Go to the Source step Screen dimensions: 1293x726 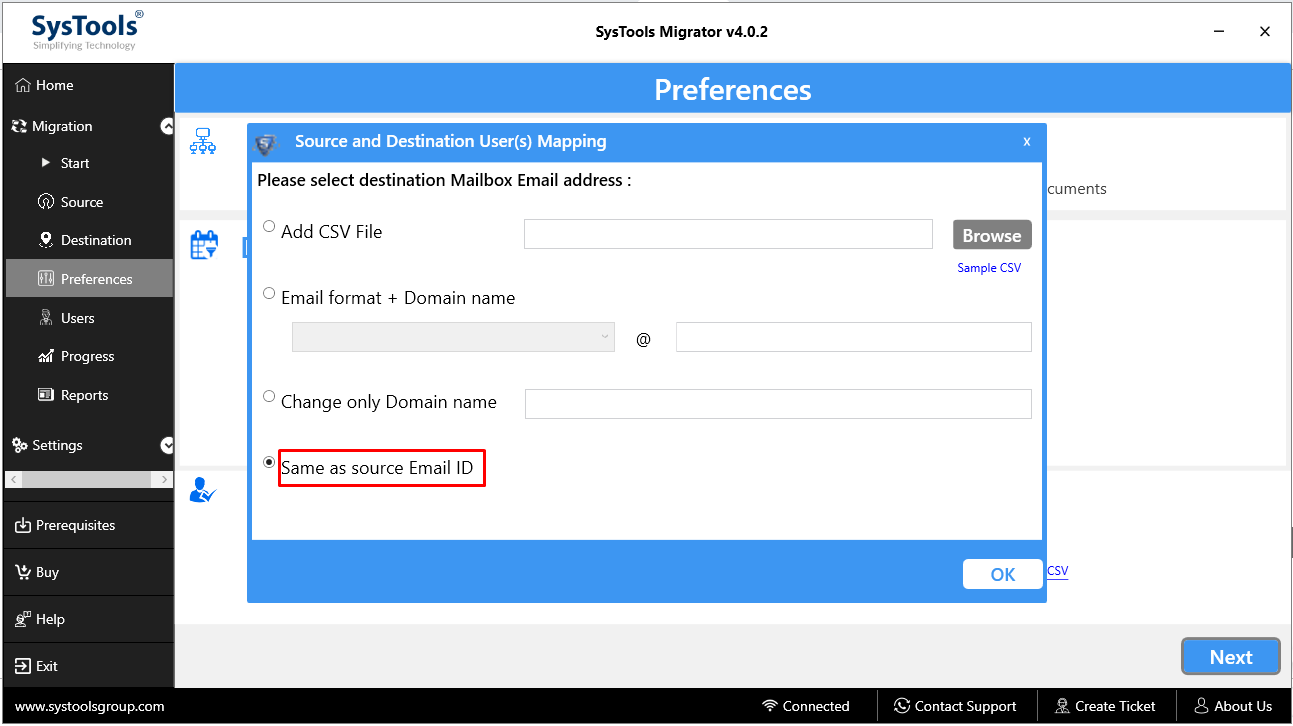coord(82,202)
